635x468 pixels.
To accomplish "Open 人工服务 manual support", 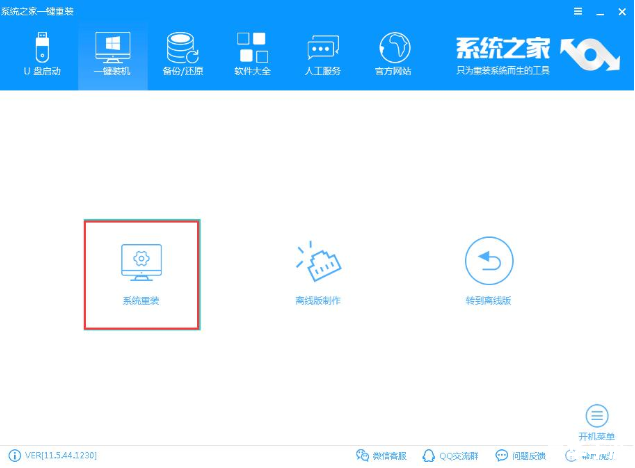I will tap(323, 53).
